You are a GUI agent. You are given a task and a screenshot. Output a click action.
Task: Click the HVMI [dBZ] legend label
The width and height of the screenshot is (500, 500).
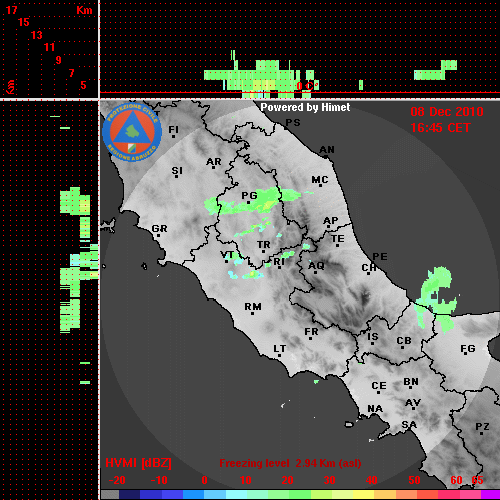[138, 463]
